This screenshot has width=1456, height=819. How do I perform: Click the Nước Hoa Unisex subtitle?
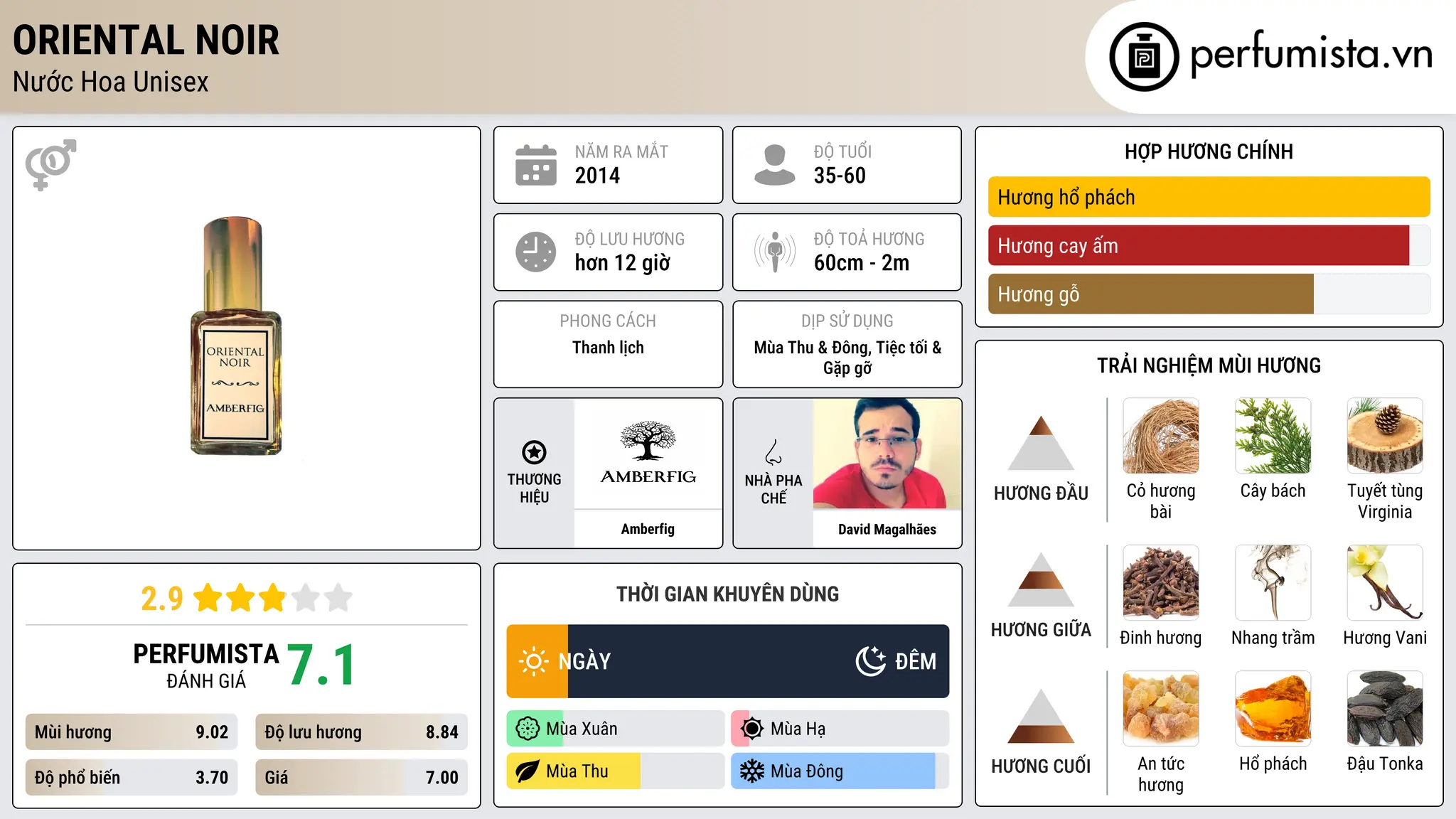coord(111,82)
